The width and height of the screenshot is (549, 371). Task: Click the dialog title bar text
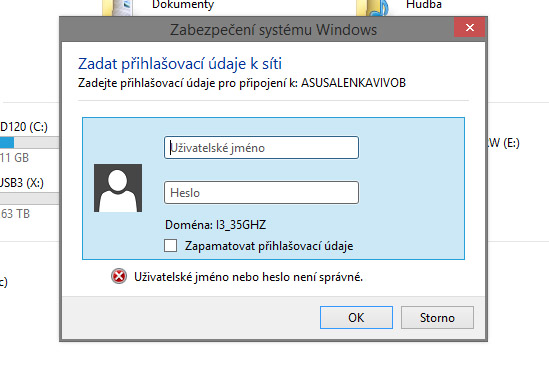coord(273,30)
